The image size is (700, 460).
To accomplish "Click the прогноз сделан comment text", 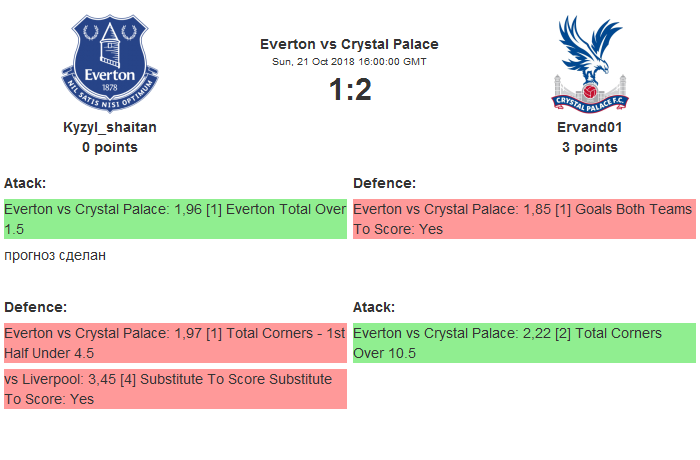I will click(55, 255).
